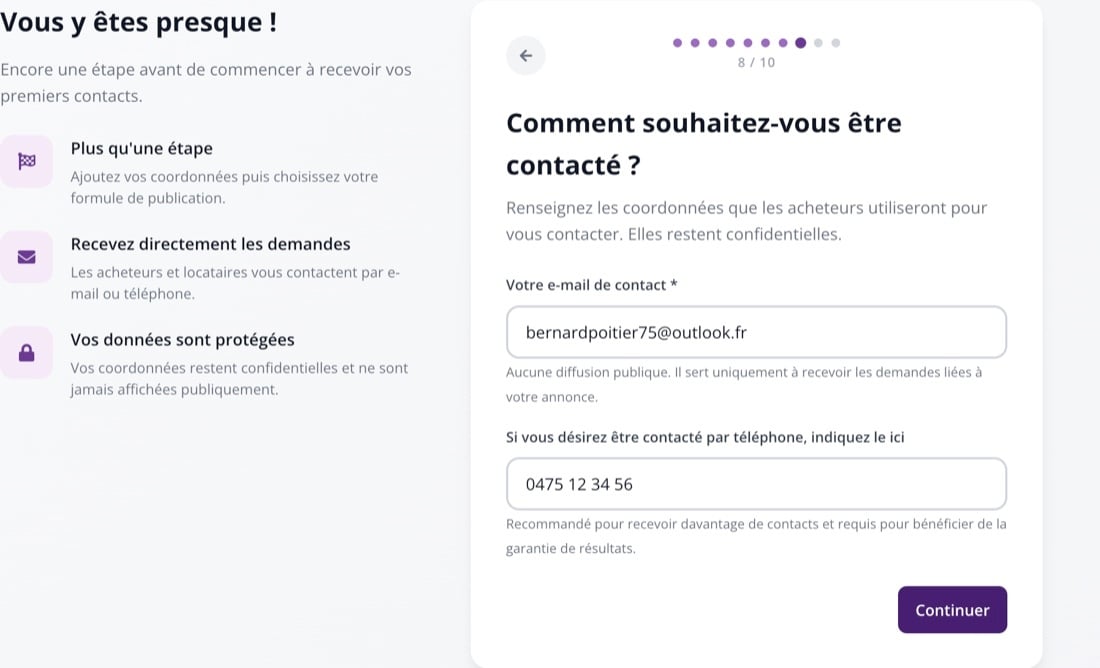Click the envelope mail icon
1100x668 pixels.
point(27,257)
